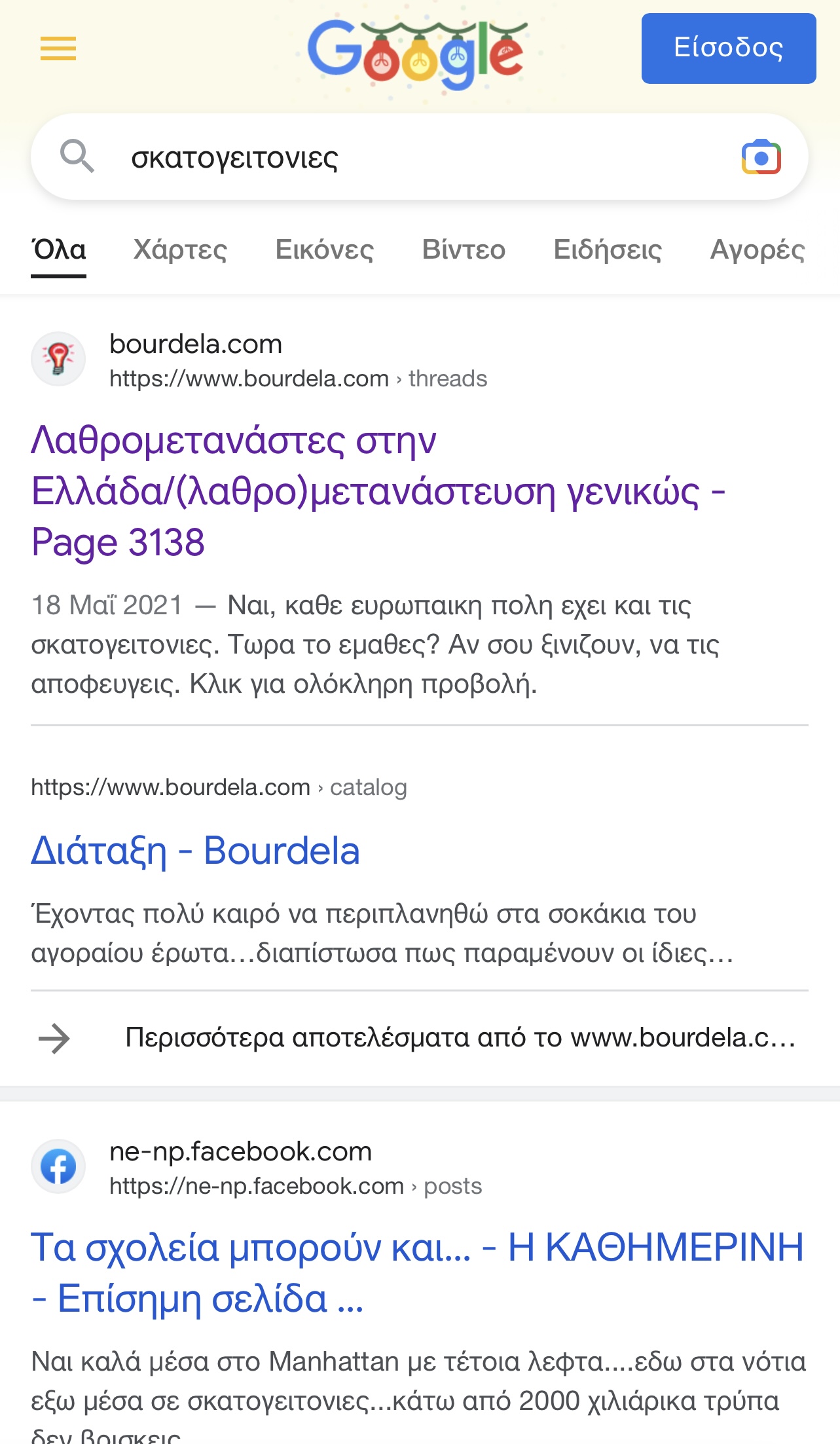Click the Facebook favicon icon
The width and height of the screenshot is (840, 1444).
tap(58, 1166)
